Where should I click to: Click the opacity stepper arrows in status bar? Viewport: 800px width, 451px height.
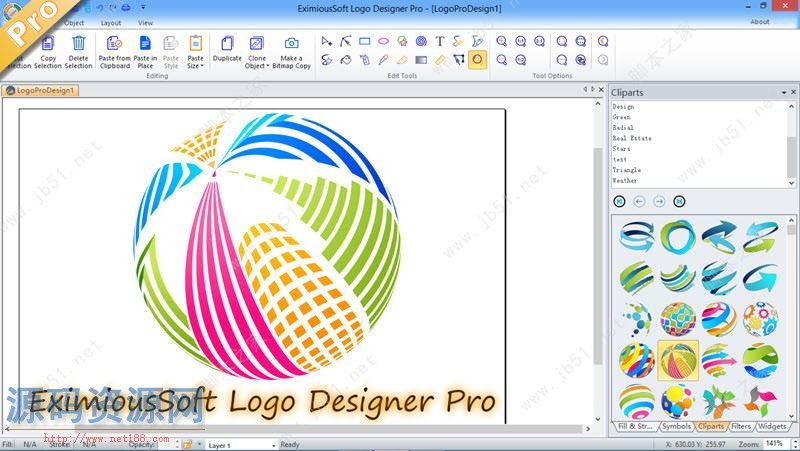coord(177,445)
